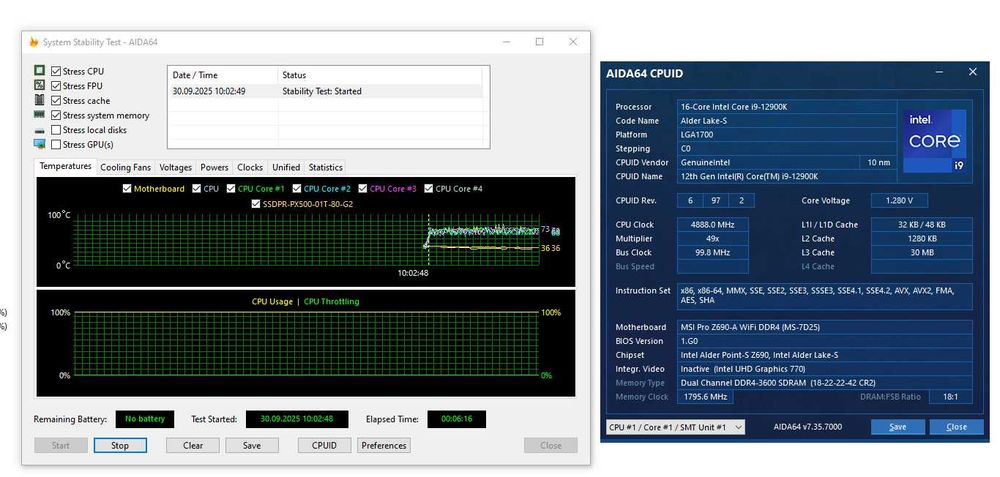Click the Intel Core i9 logo badge
The width and height of the screenshot is (1000, 477).
pos(934,141)
